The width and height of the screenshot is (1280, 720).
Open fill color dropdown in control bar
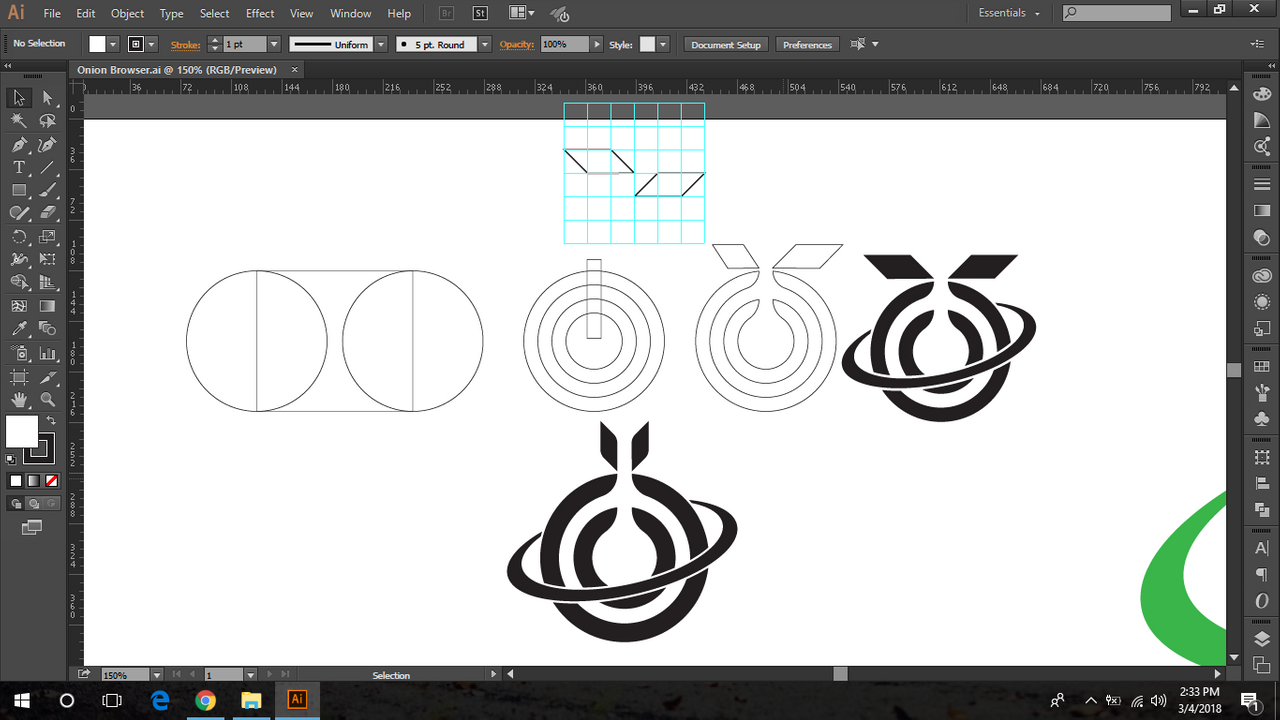113,44
